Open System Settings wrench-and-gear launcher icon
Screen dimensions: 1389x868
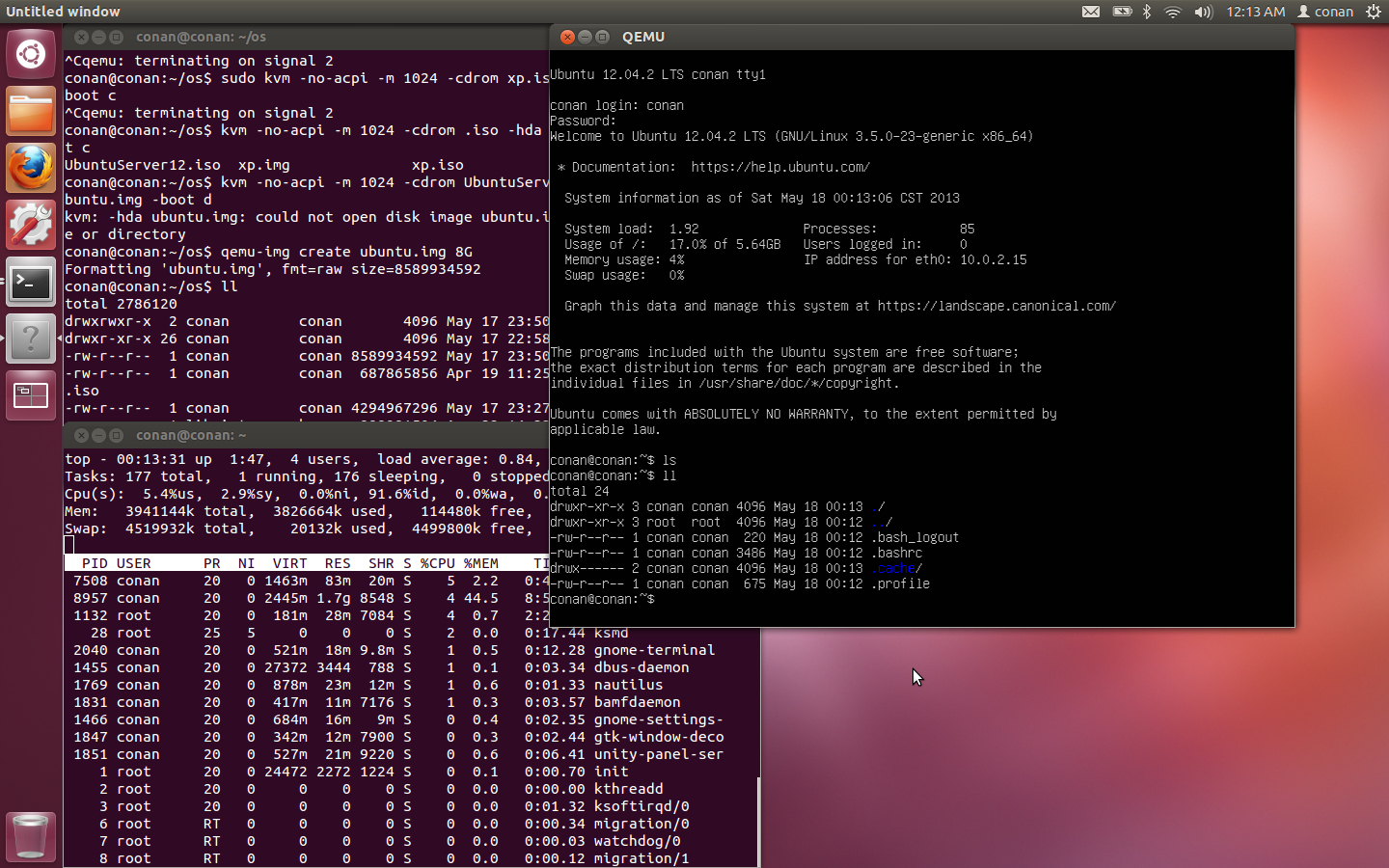31,225
